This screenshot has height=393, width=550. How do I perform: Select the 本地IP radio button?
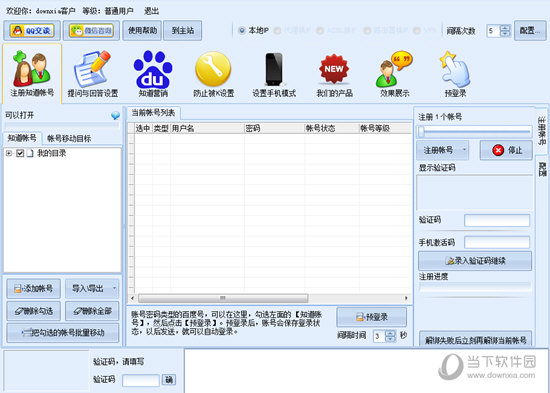[x=242, y=31]
